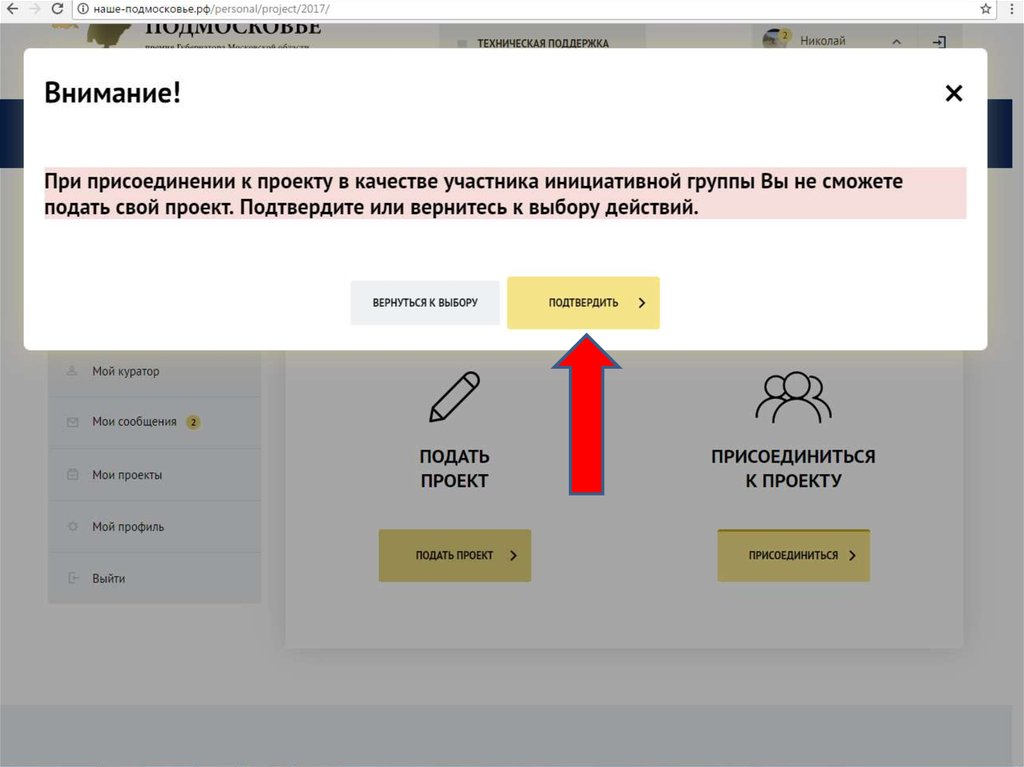Click the logout icon in the header
The image size is (1024, 767).
point(939,42)
